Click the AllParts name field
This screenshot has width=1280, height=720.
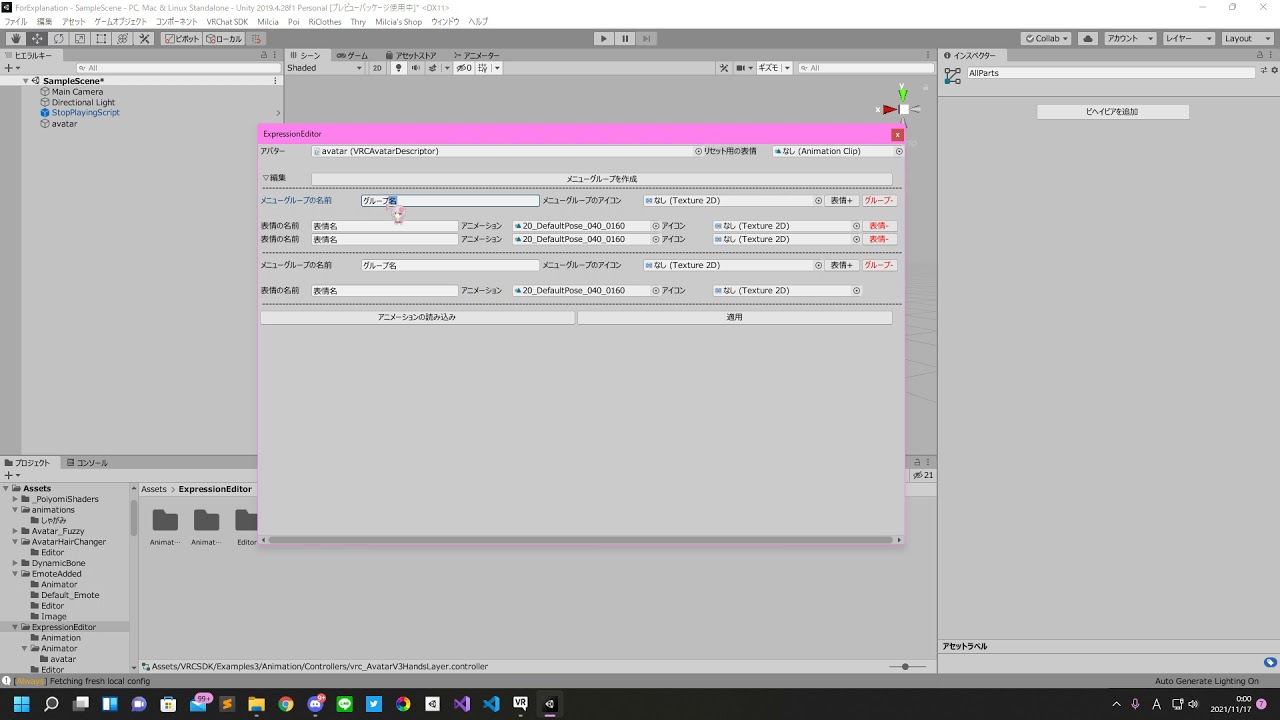(1110, 73)
